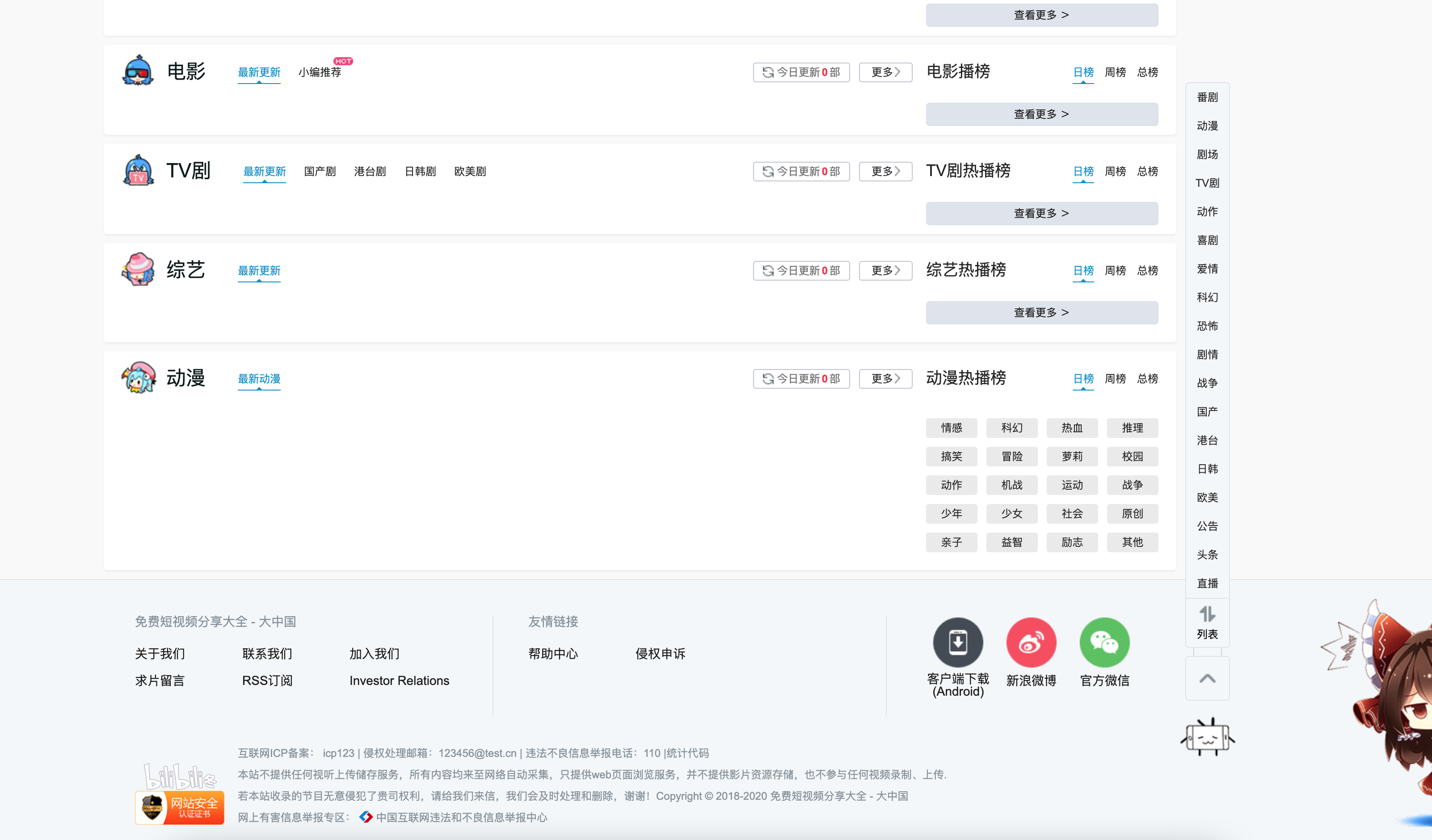The height and width of the screenshot is (840, 1432).
Task: Open the 官方微信 WeChat icon
Action: [1104, 642]
